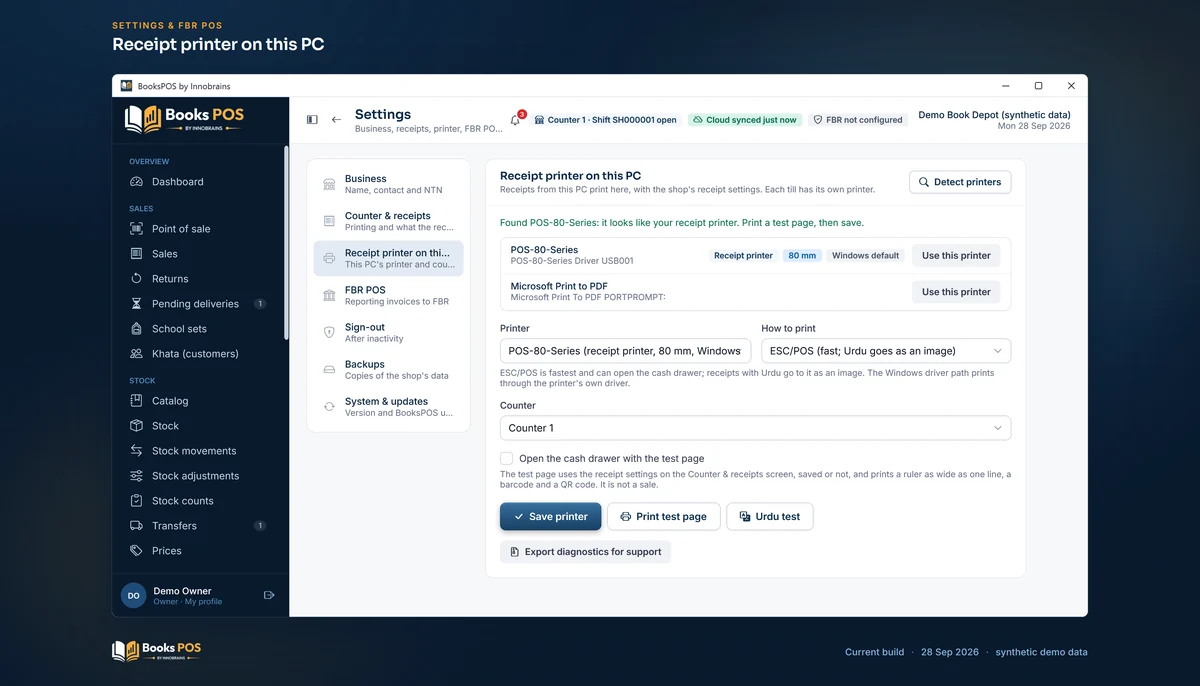Toggle the sidebar collapse icon
This screenshot has width=1200, height=686.
[312, 120]
